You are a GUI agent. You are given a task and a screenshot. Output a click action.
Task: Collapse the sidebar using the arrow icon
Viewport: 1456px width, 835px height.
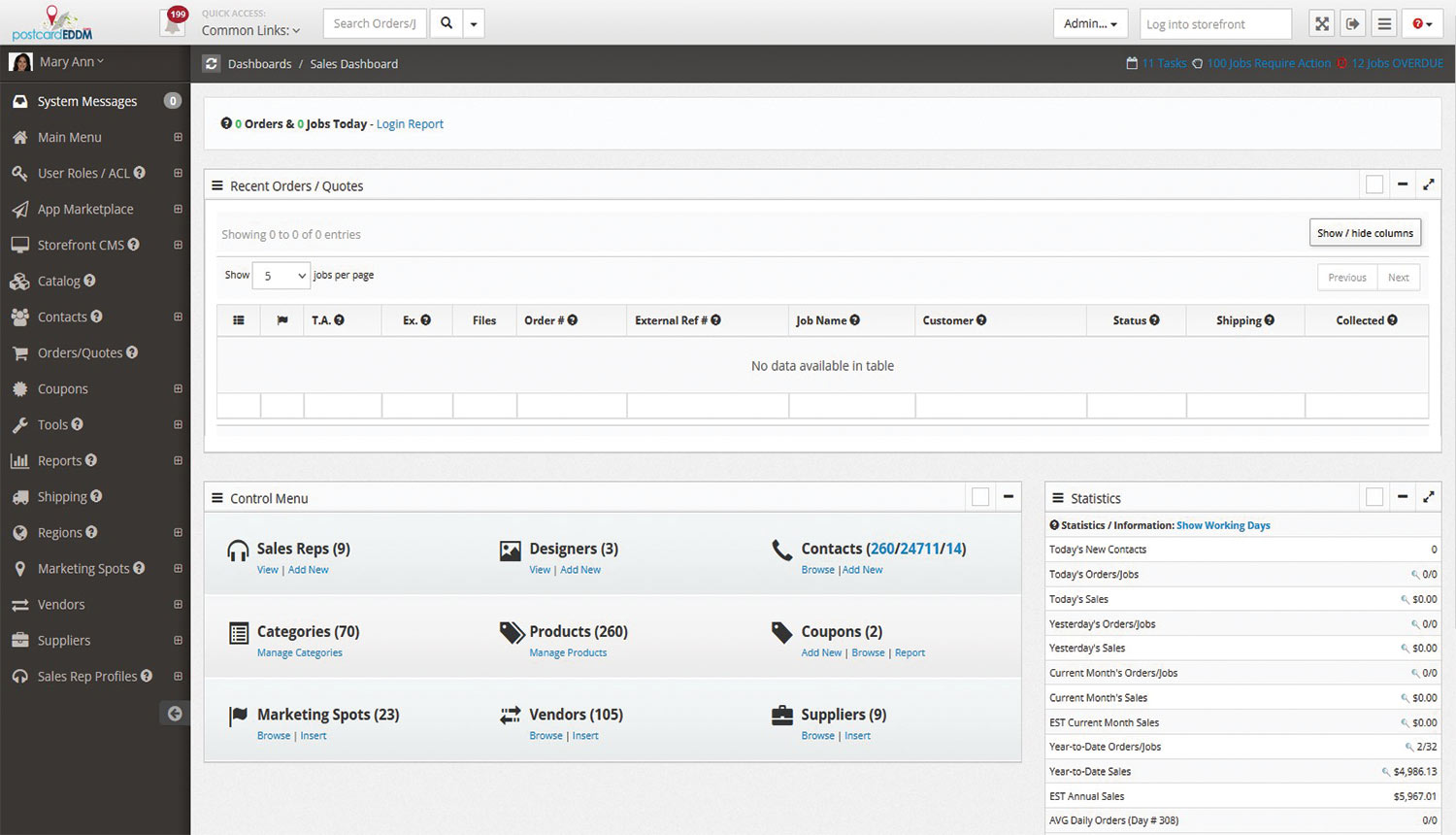click(176, 713)
